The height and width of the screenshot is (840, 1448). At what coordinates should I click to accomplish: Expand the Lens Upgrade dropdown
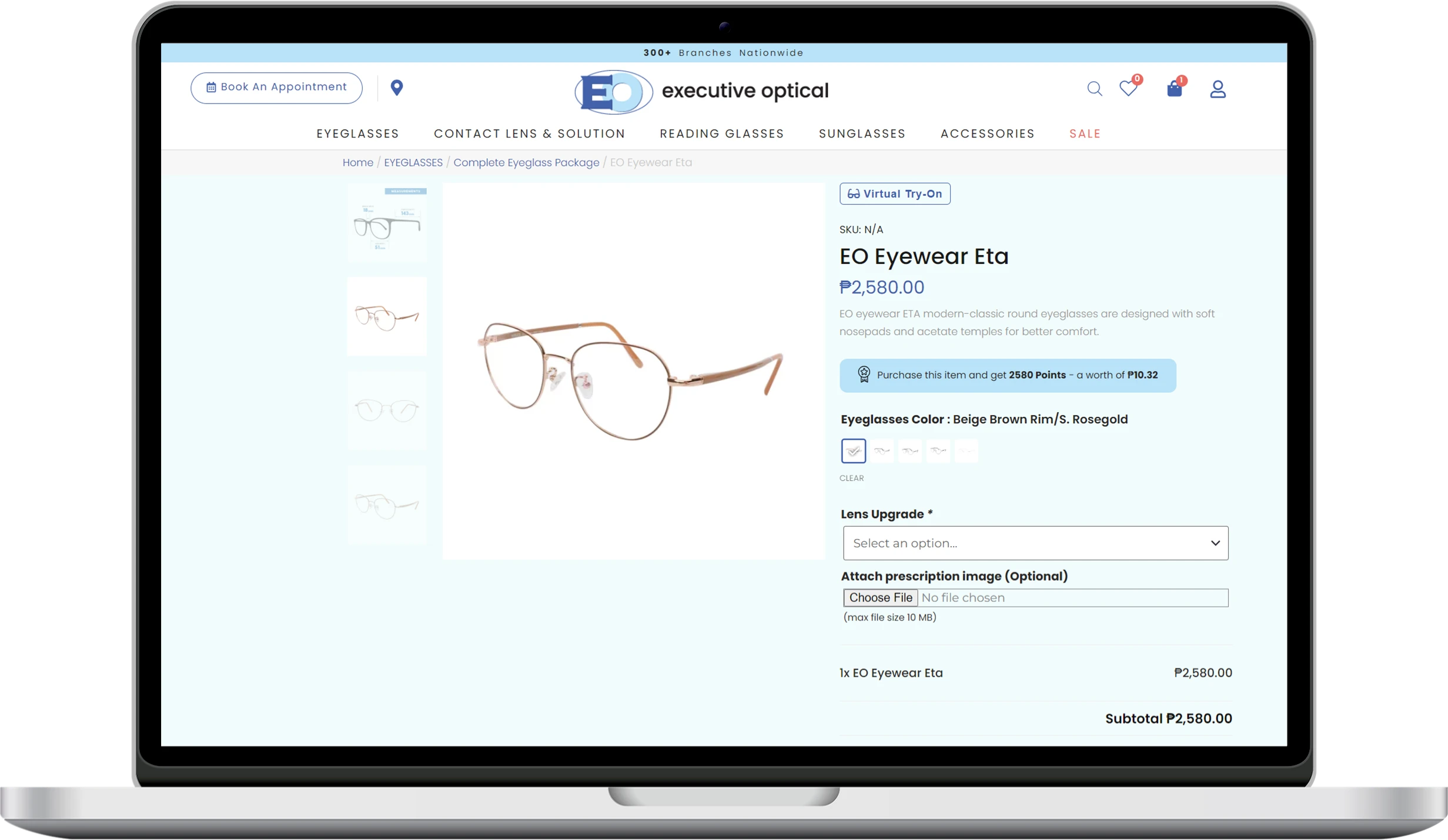pyautogui.click(x=1035, y=543)
